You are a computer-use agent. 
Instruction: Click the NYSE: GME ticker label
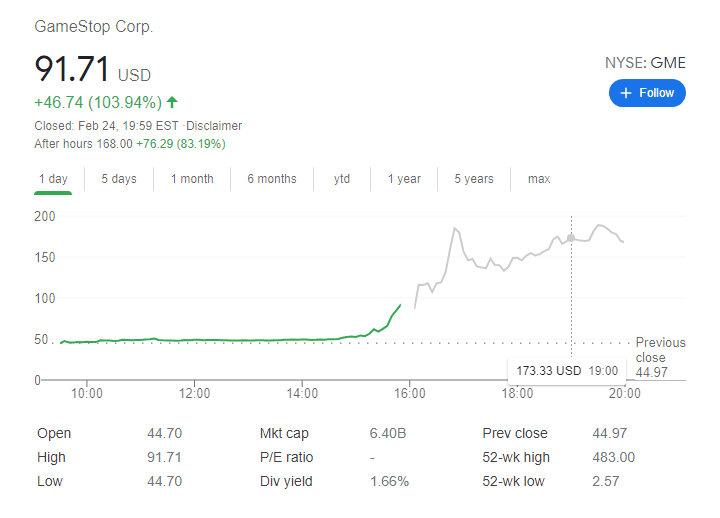645,62
